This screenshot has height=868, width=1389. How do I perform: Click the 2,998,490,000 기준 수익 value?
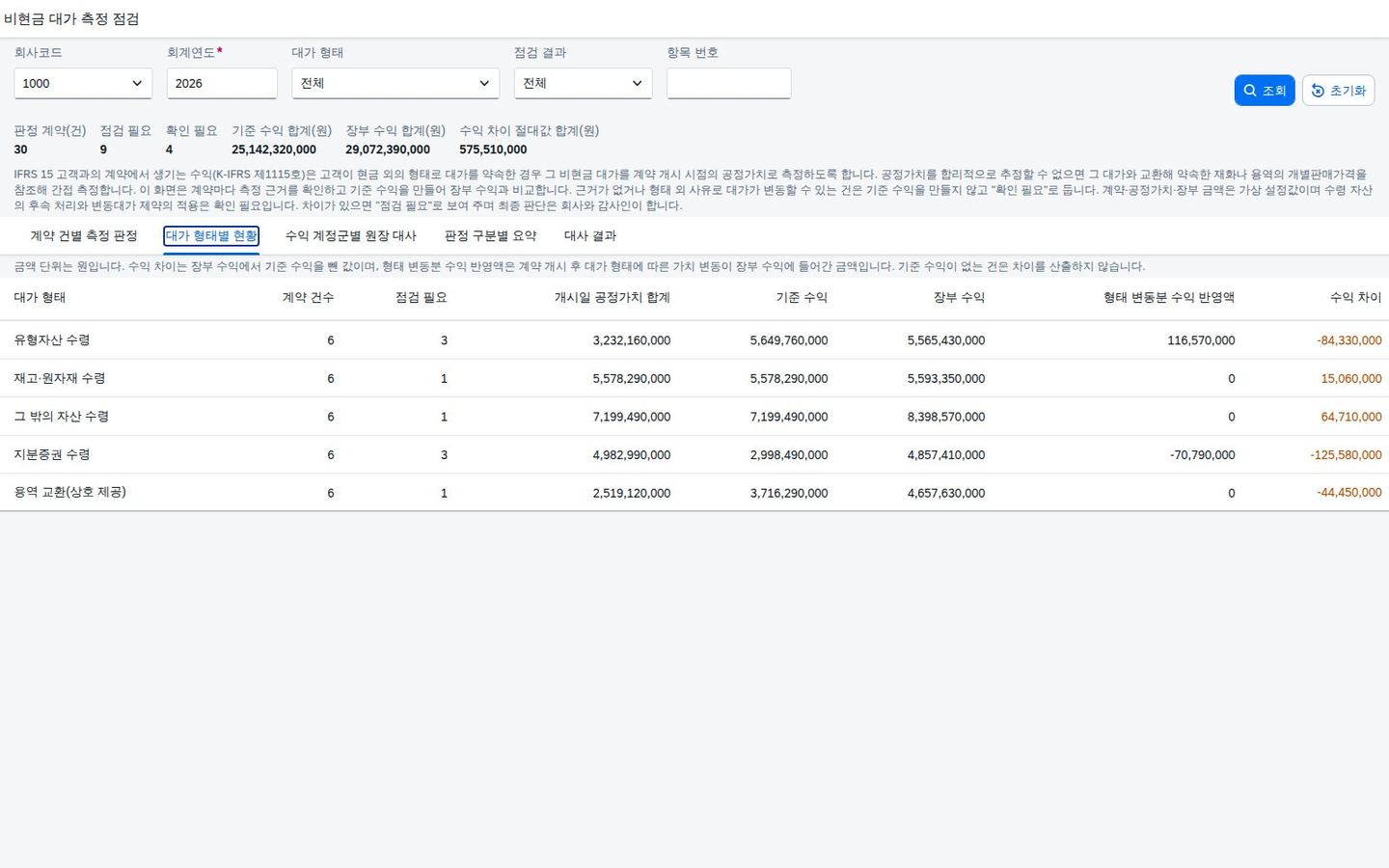point(789,455)
